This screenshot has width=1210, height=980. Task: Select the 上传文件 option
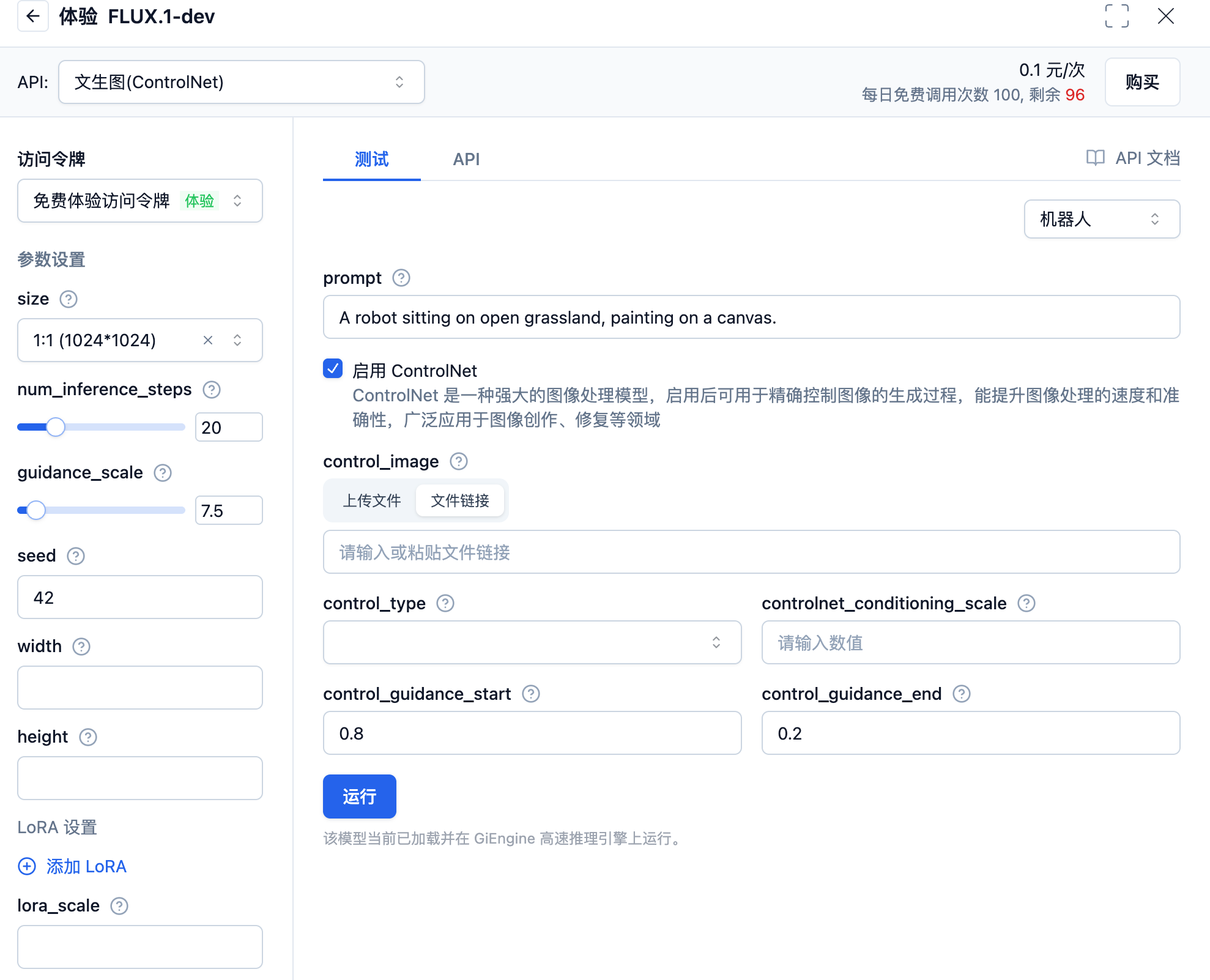[x=371, y=500]
